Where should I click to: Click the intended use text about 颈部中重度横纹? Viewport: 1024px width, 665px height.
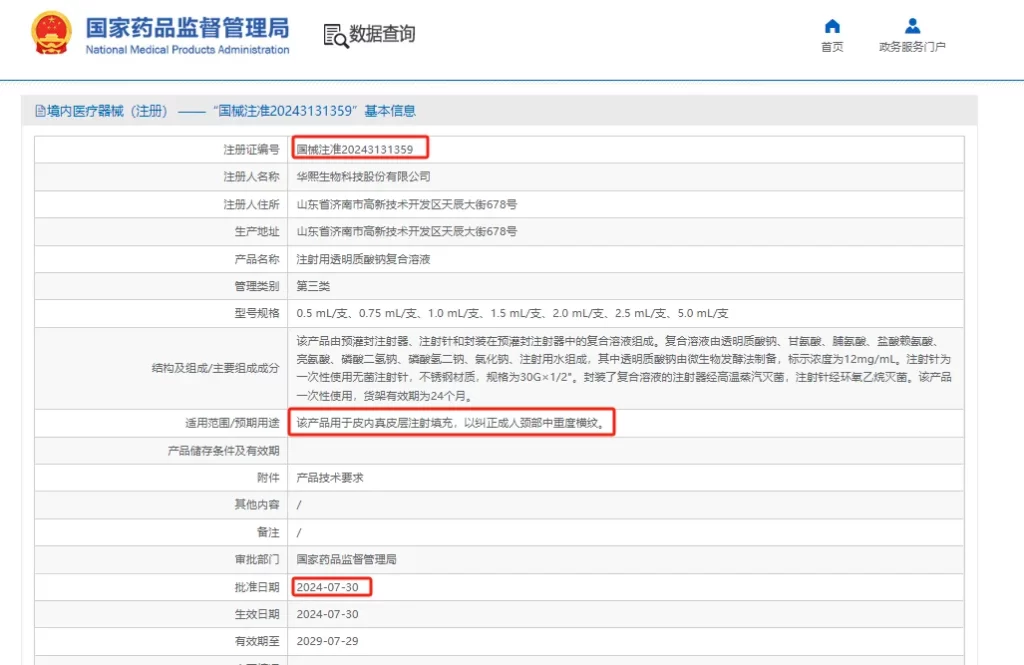450,423
